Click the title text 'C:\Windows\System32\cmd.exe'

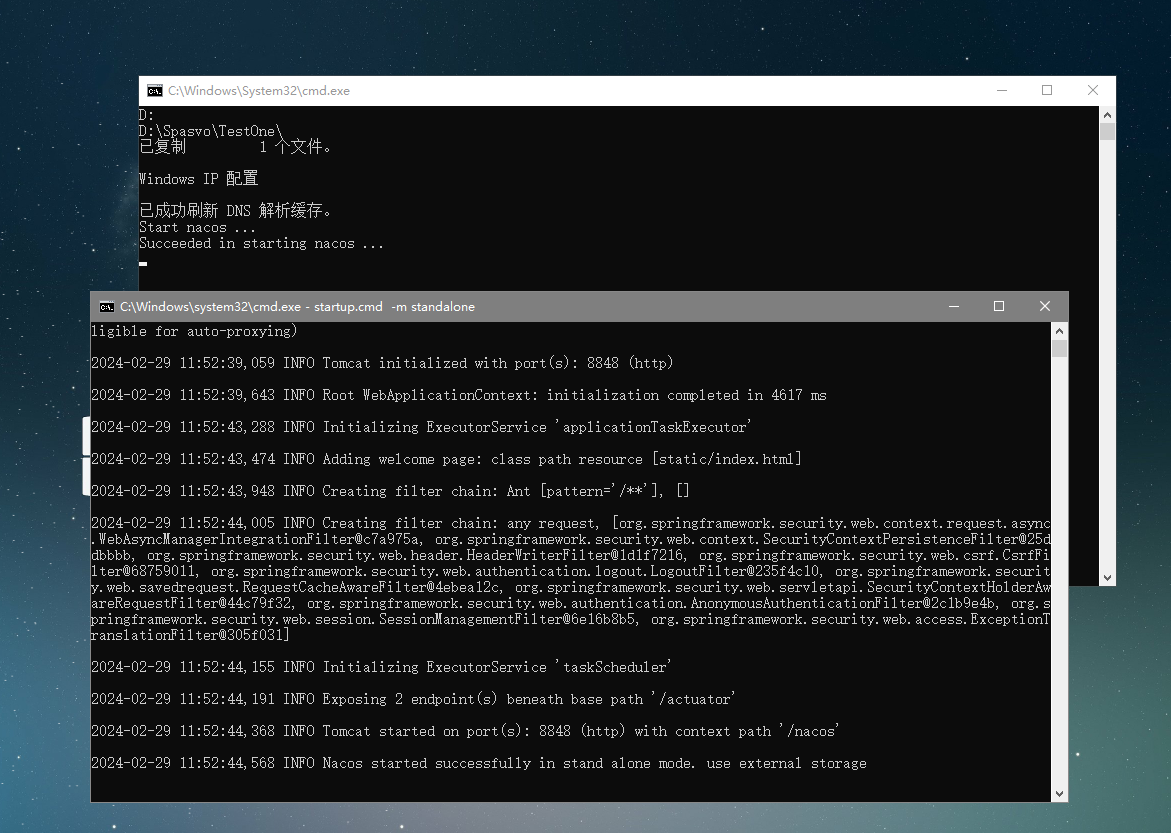[x=258, y=90]
